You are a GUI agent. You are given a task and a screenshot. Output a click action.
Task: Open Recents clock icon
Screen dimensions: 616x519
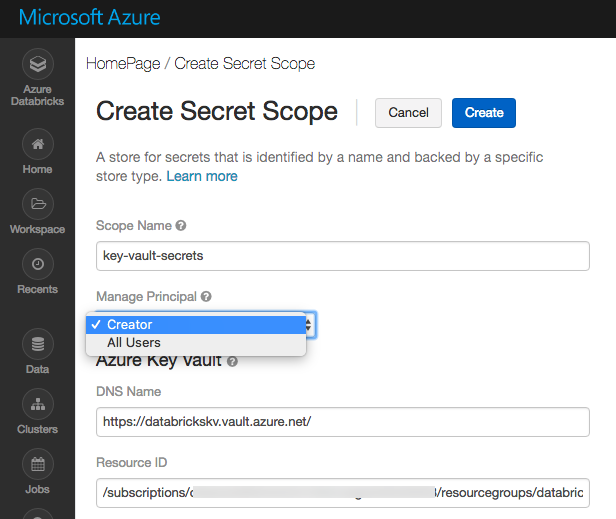click(38, 264)
